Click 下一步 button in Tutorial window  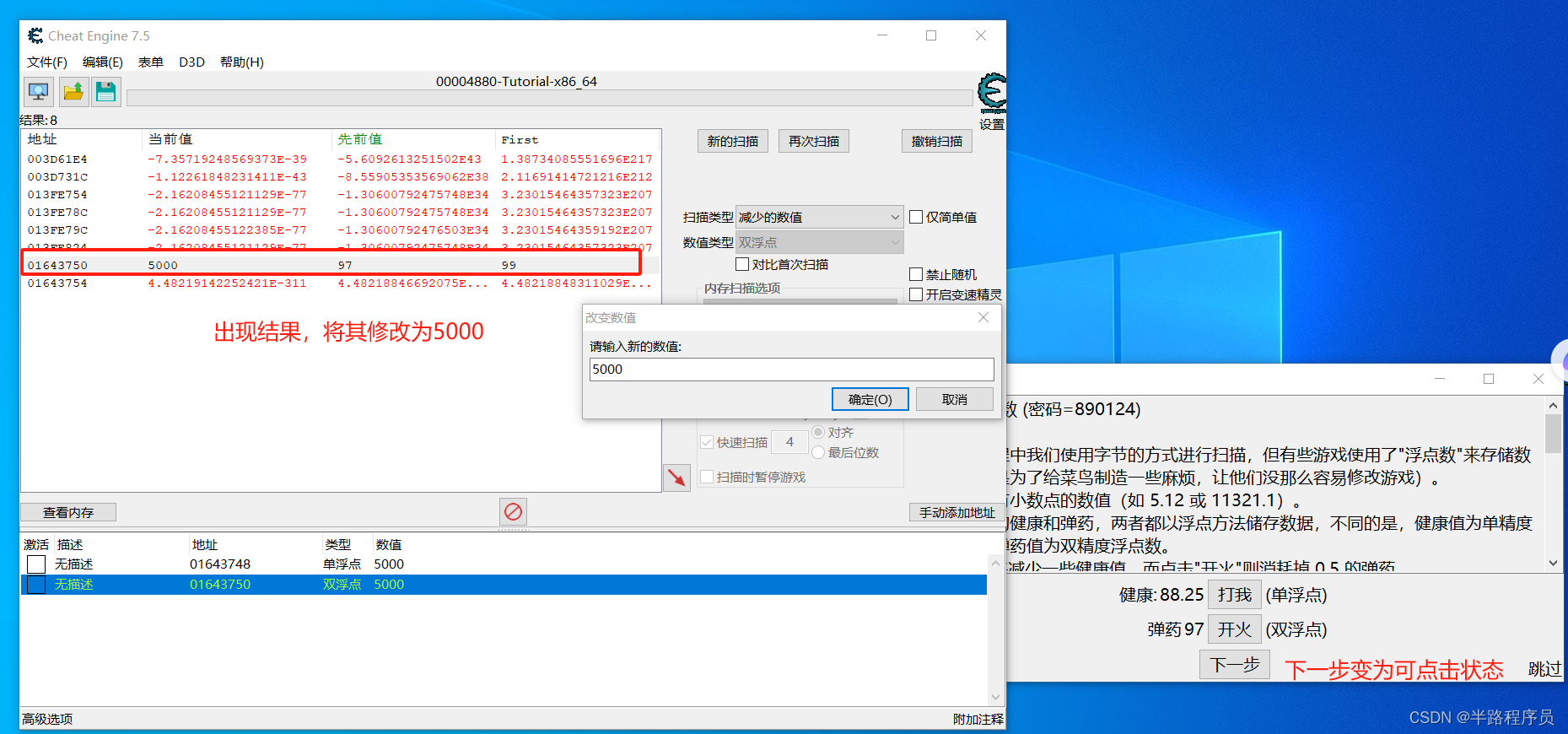[x=1235, y=665]
